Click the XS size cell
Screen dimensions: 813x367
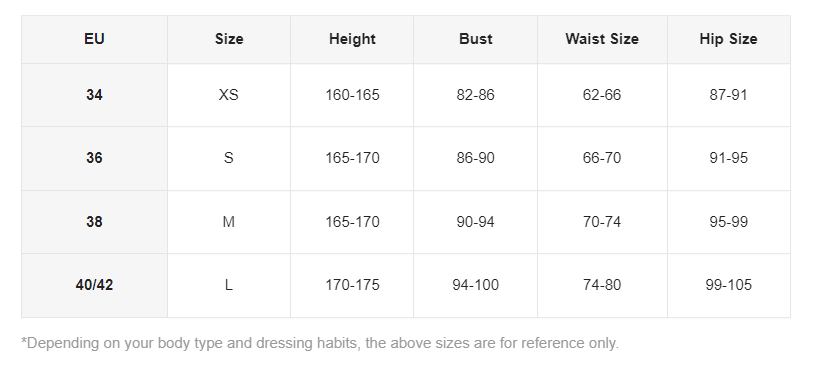click(229, 95)
